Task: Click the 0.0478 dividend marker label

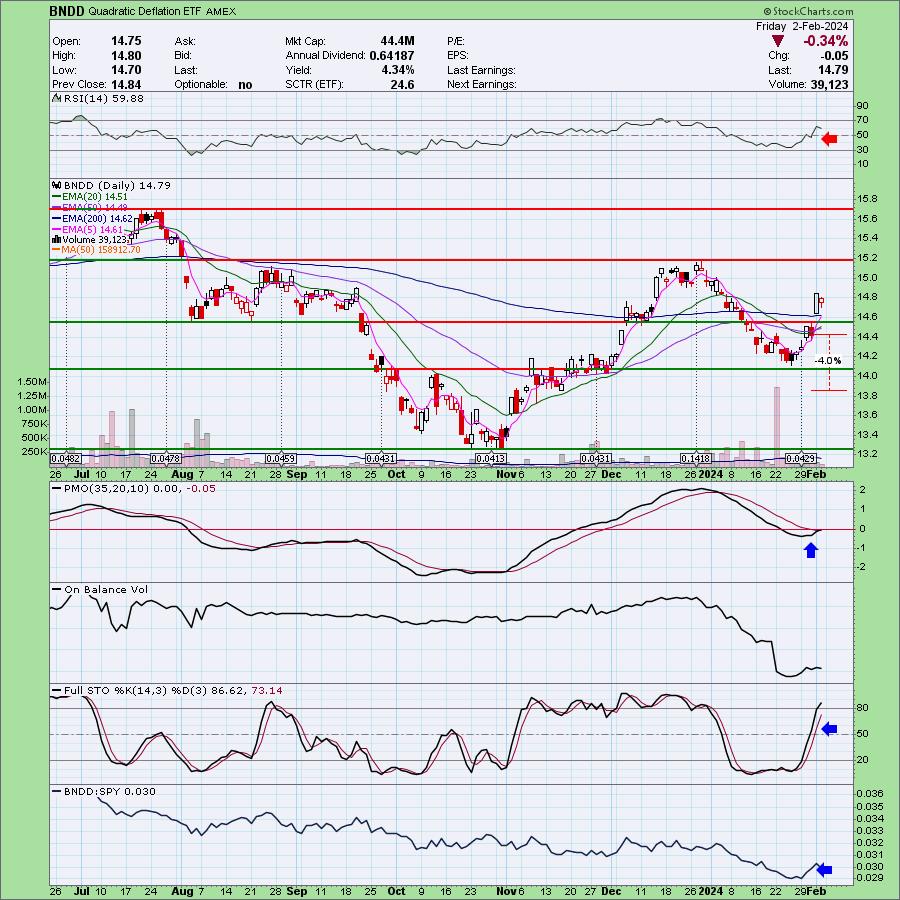Action: tap(166, 459)
